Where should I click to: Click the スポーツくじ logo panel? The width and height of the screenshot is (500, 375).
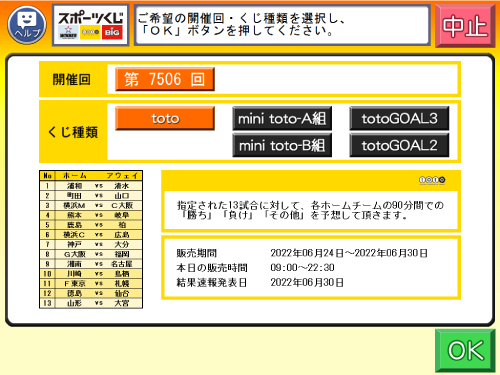91,25
